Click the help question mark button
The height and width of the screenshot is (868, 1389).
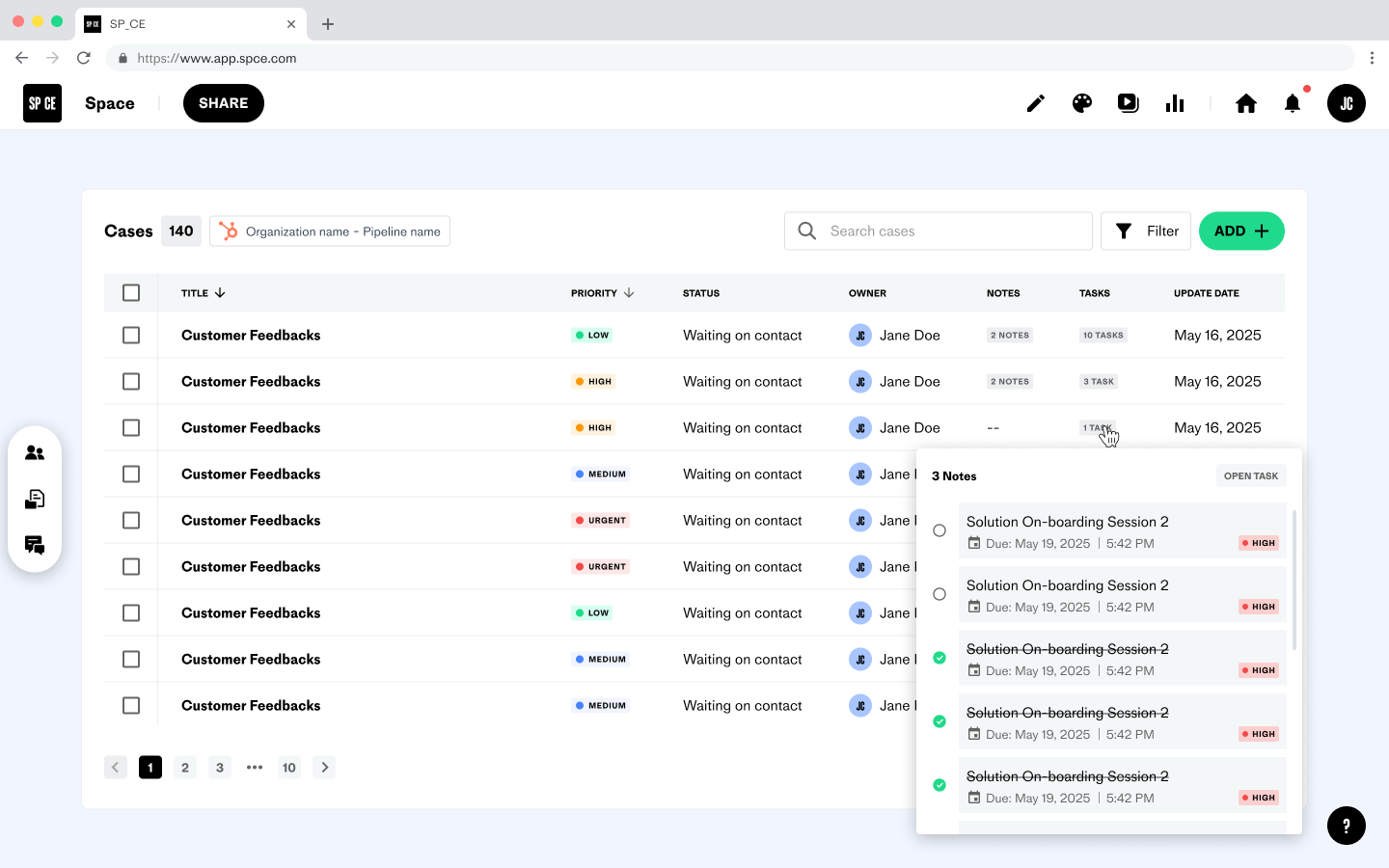pyautogui.click(x=1346, y=826)
